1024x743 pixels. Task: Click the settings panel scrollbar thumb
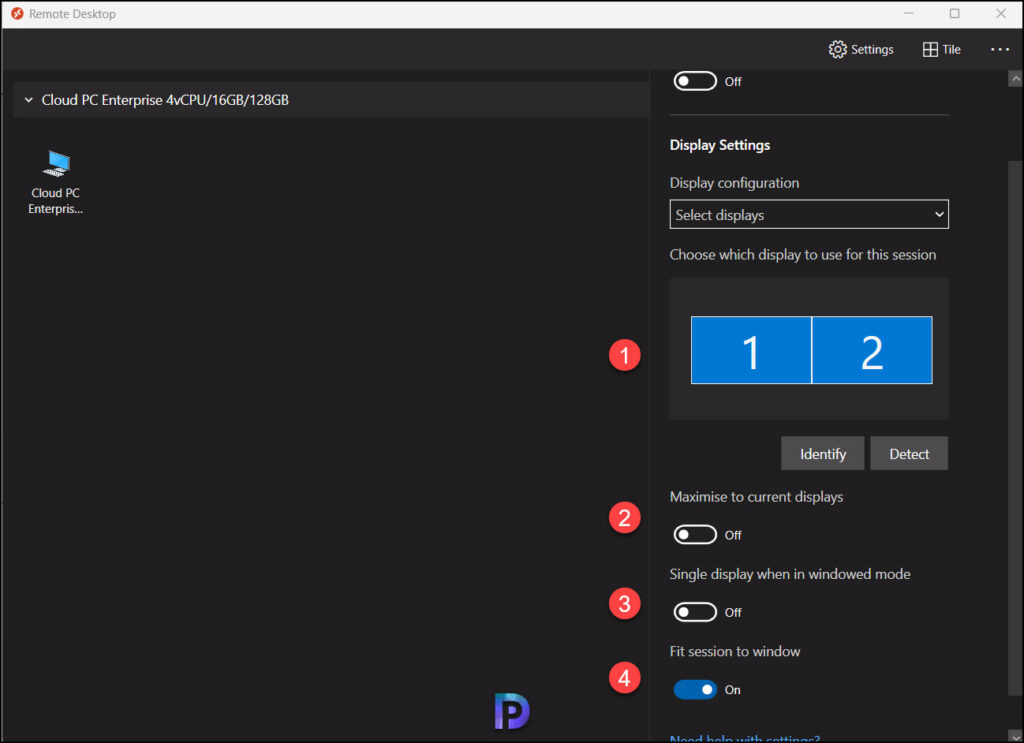tap(1015, 430)
